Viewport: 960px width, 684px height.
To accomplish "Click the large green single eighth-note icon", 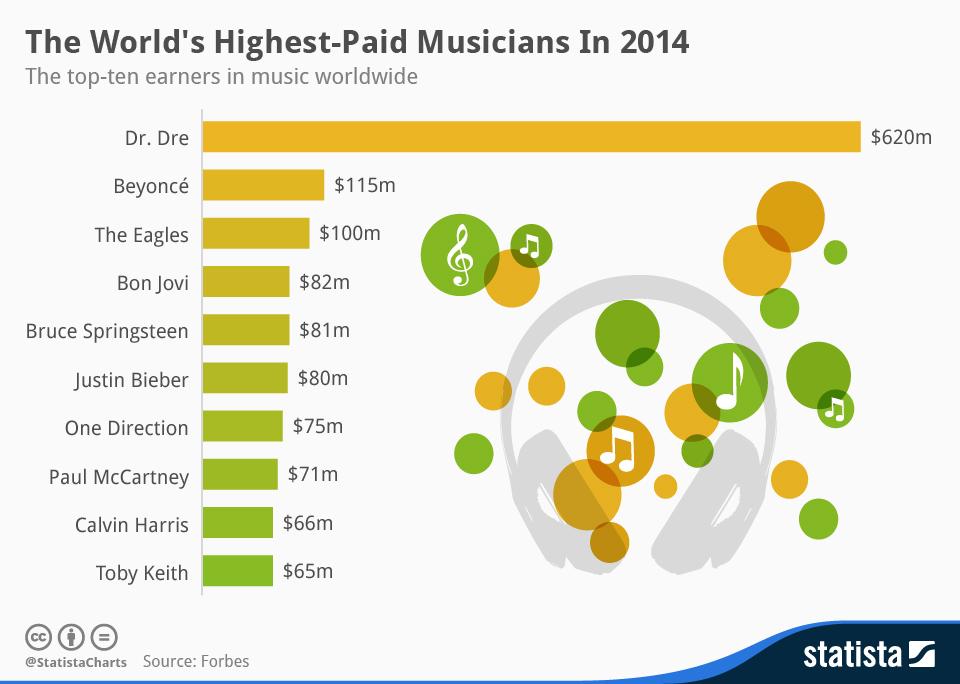I will coord(730,381).
